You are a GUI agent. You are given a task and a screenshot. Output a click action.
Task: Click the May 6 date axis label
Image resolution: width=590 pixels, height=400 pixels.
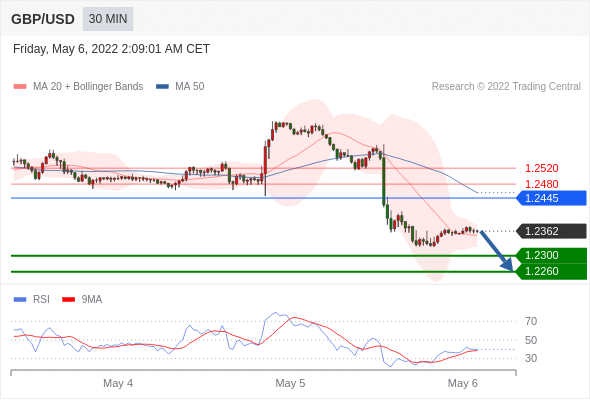point(462,383)
